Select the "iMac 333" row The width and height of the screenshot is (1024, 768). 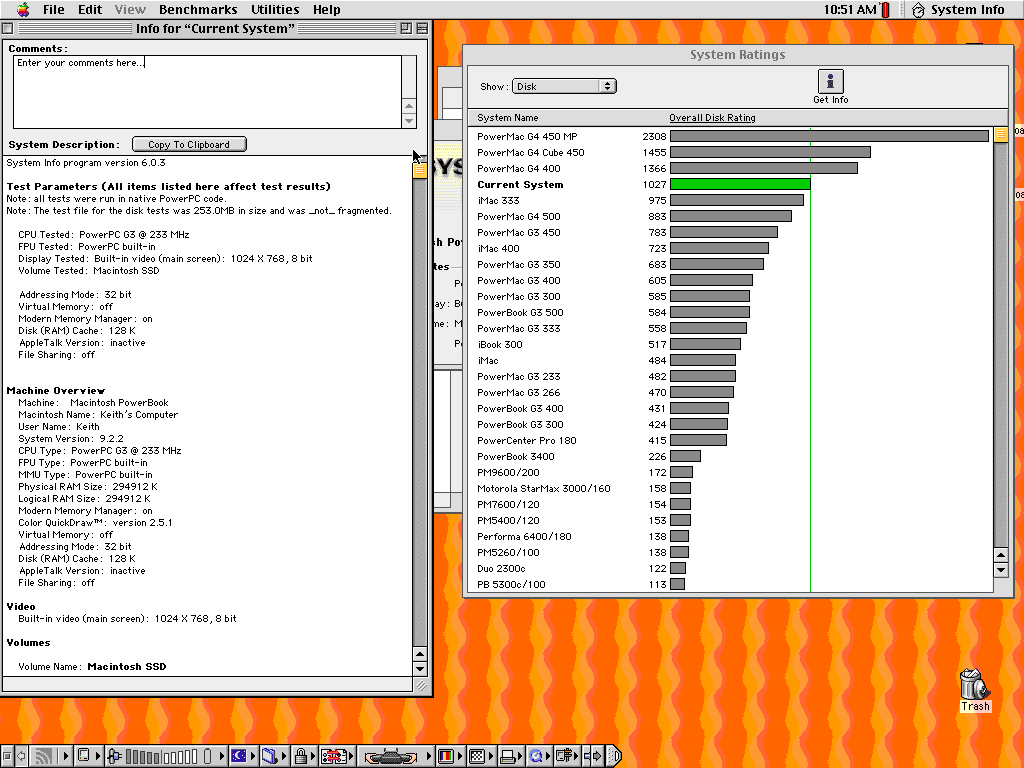(730, 200)
